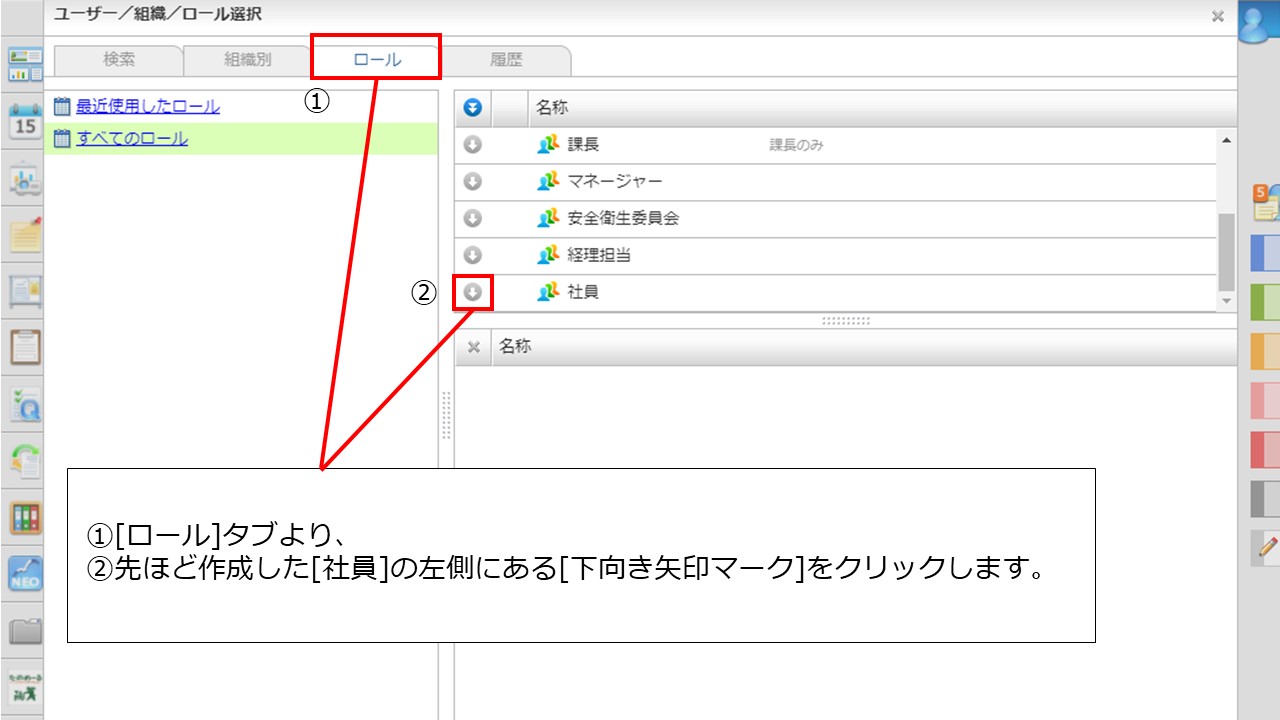
Task: Click the pencil edit icon on right
Action: click(1266, 547)
